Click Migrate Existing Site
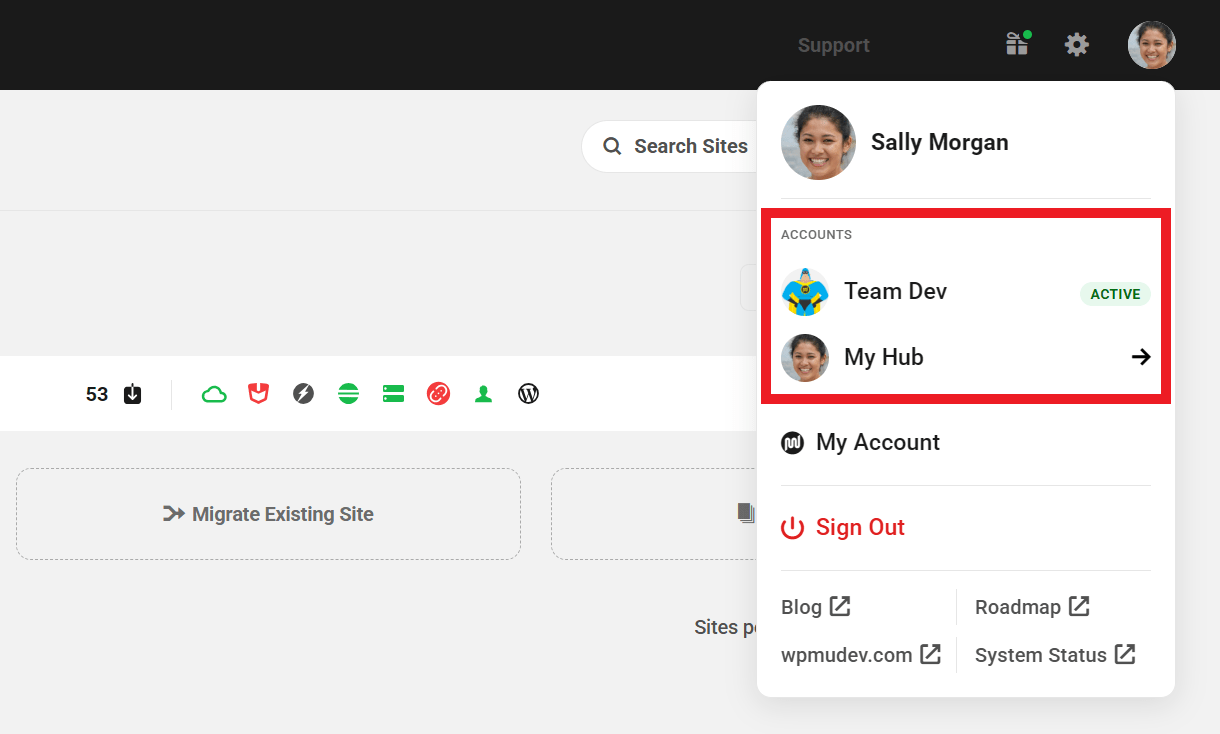Viewport: 1220px width, 734px height. point(268,514)
